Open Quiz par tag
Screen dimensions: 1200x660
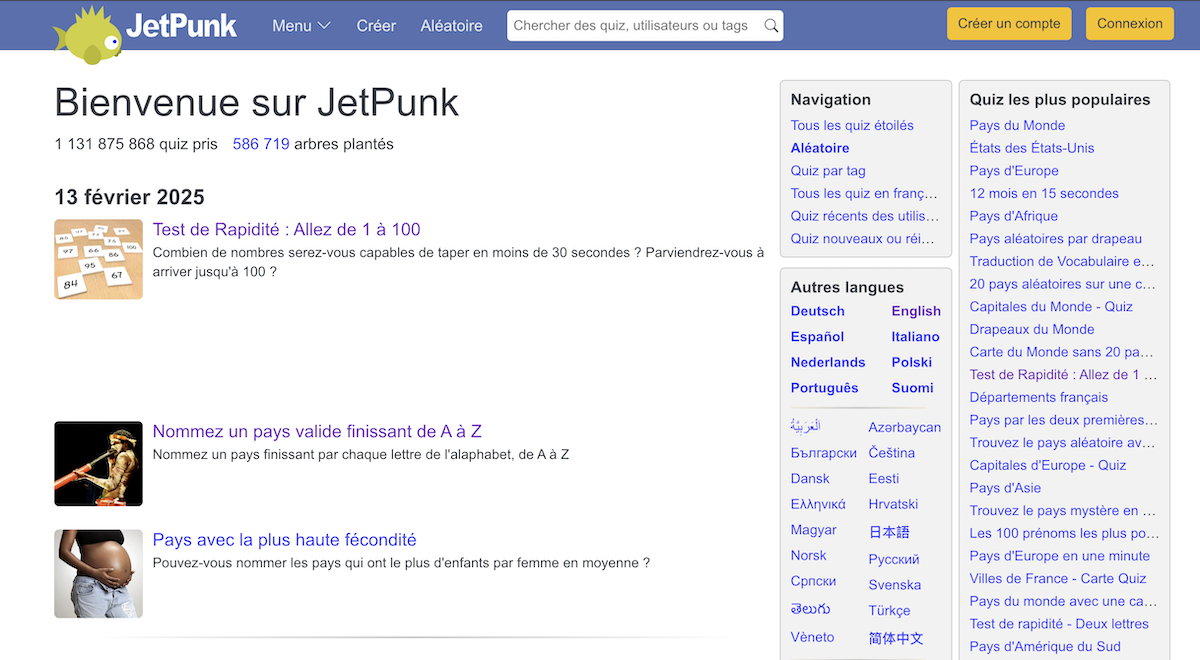pos(828,171)
